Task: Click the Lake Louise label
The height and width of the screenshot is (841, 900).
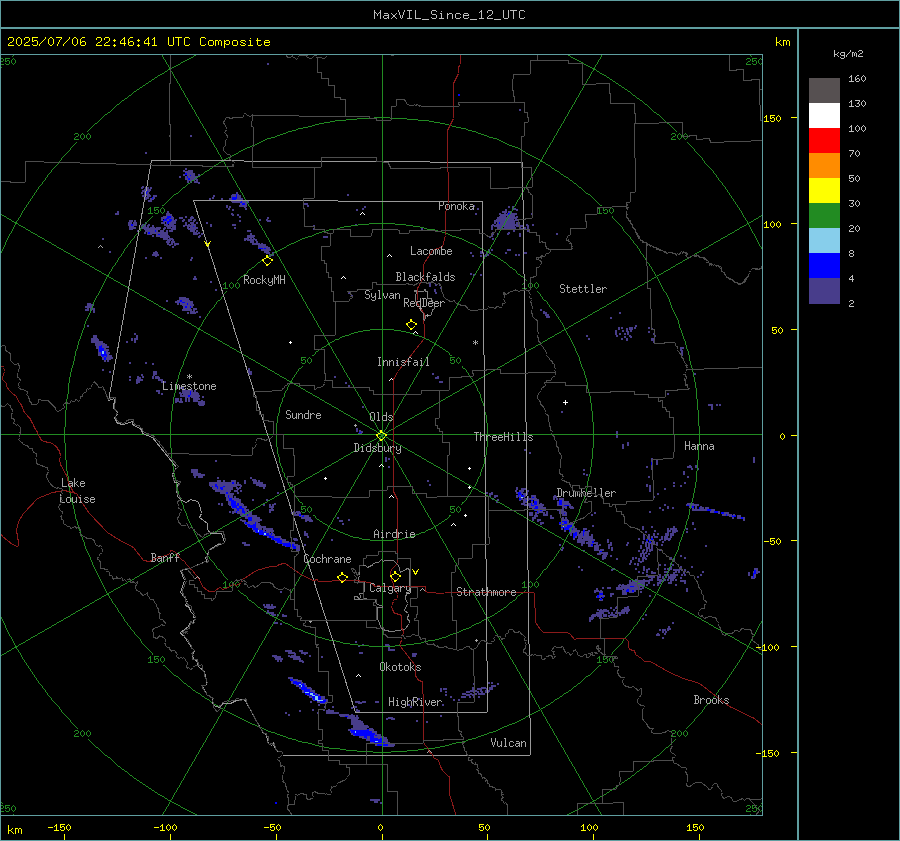Action: [x=77, y=491]
